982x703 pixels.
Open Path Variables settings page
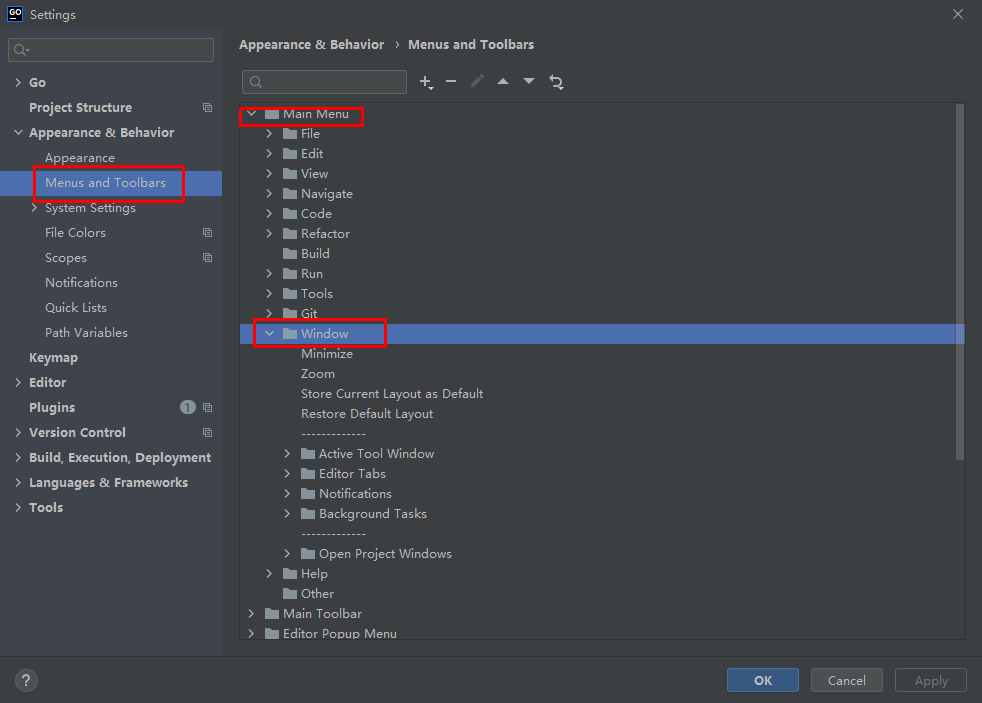pos(86,333)
